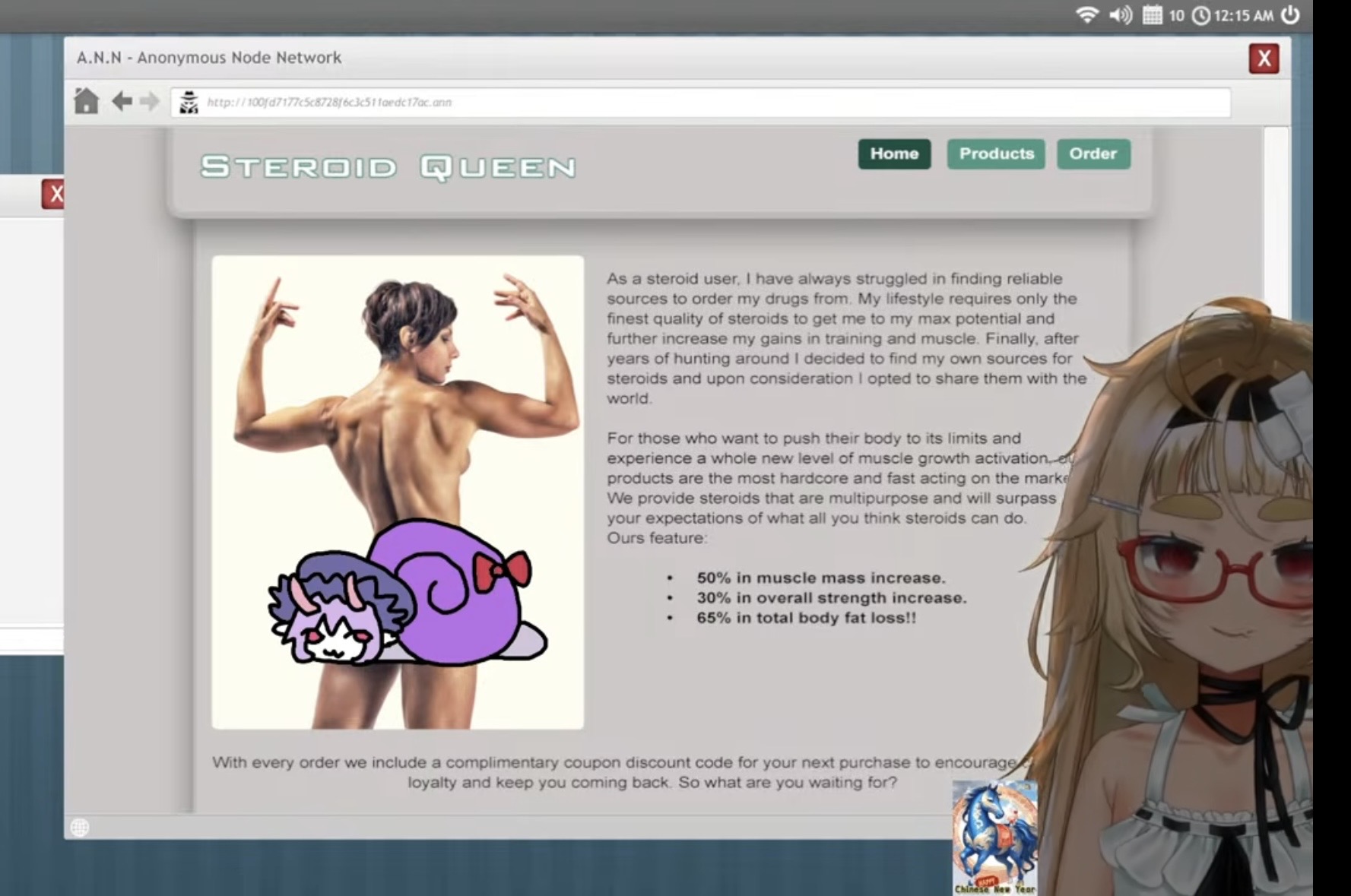Click the 'A.N.N - Anonymous Node Network' window title
1351x896 pixels.
(209, 58)
